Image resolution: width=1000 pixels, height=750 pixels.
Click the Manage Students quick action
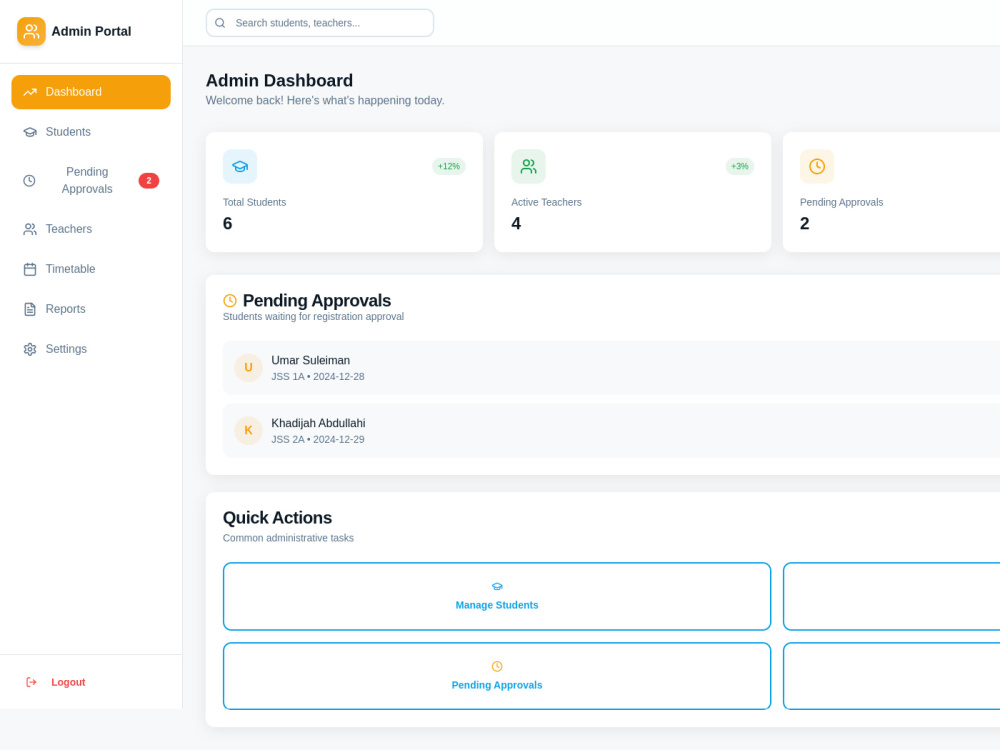497,596
